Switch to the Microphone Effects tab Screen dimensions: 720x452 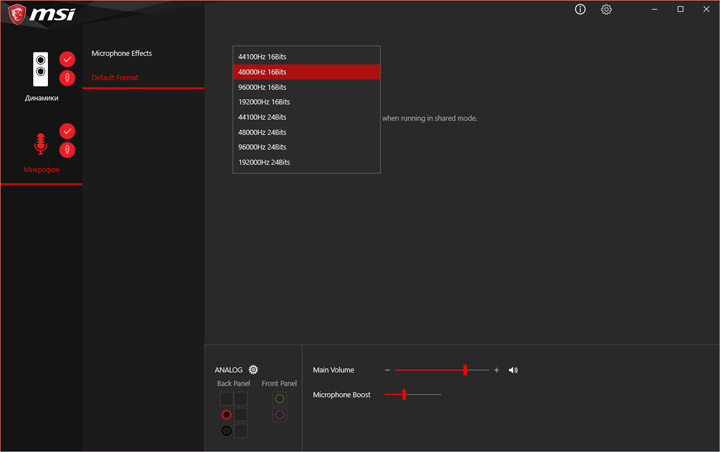point(122,53)
